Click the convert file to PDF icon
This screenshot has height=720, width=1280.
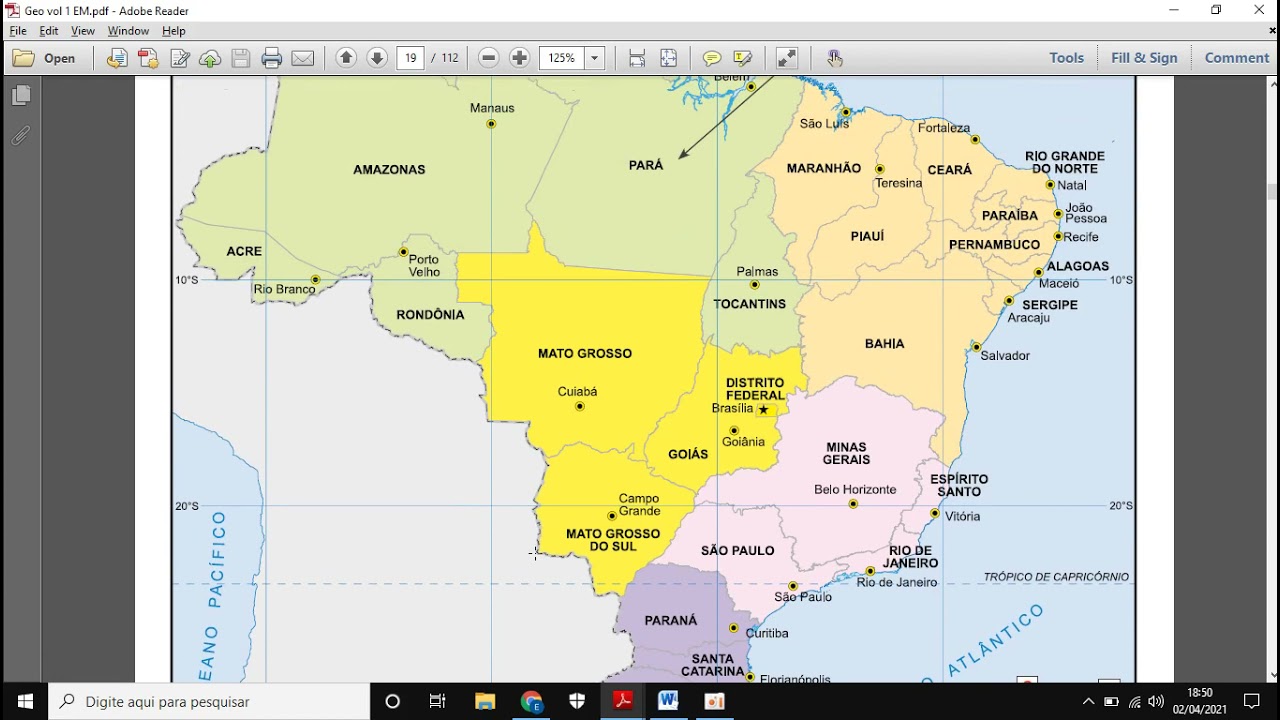[117, 58]
